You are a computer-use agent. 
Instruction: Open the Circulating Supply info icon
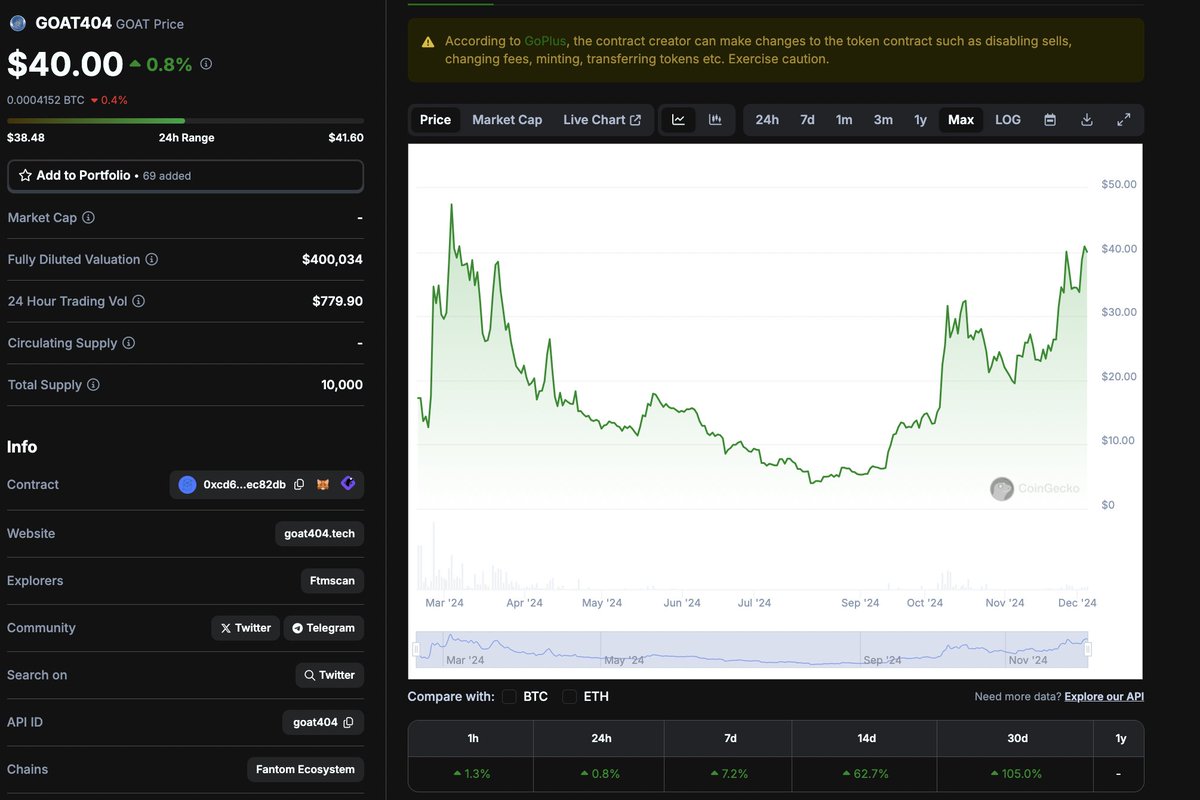click(x=128, y=343)
